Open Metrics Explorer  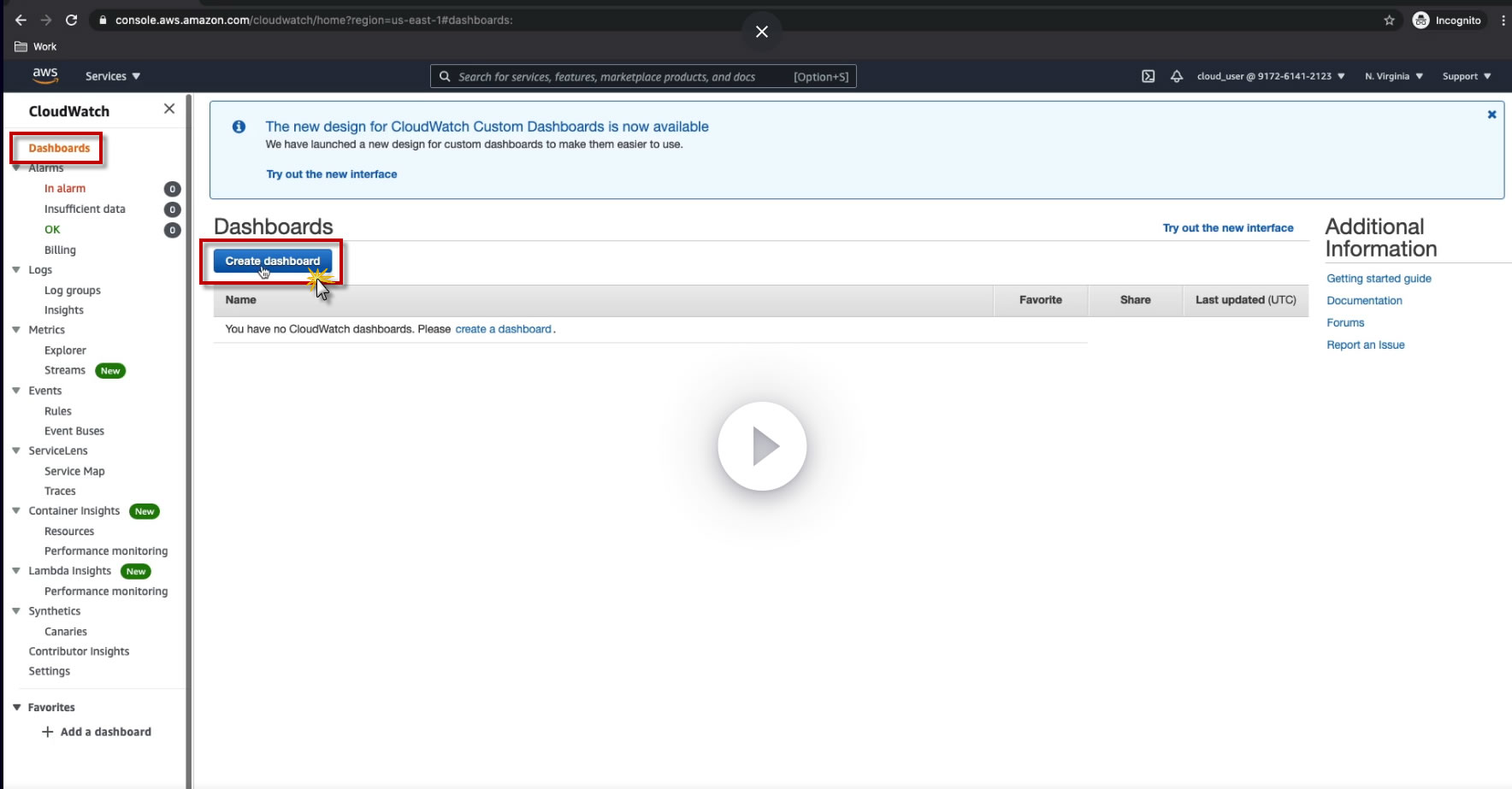tap(65, 350)
